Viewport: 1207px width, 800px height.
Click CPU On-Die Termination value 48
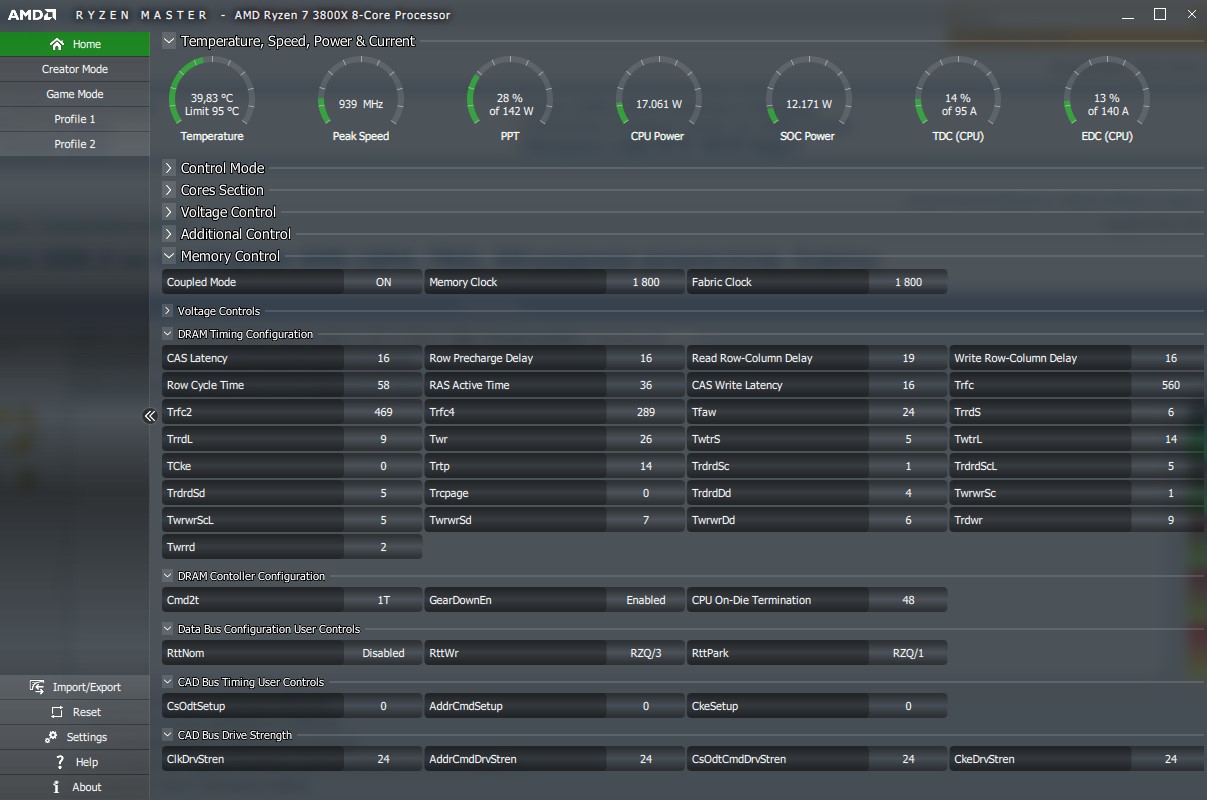pyautogui.click(x=908, y=600)
